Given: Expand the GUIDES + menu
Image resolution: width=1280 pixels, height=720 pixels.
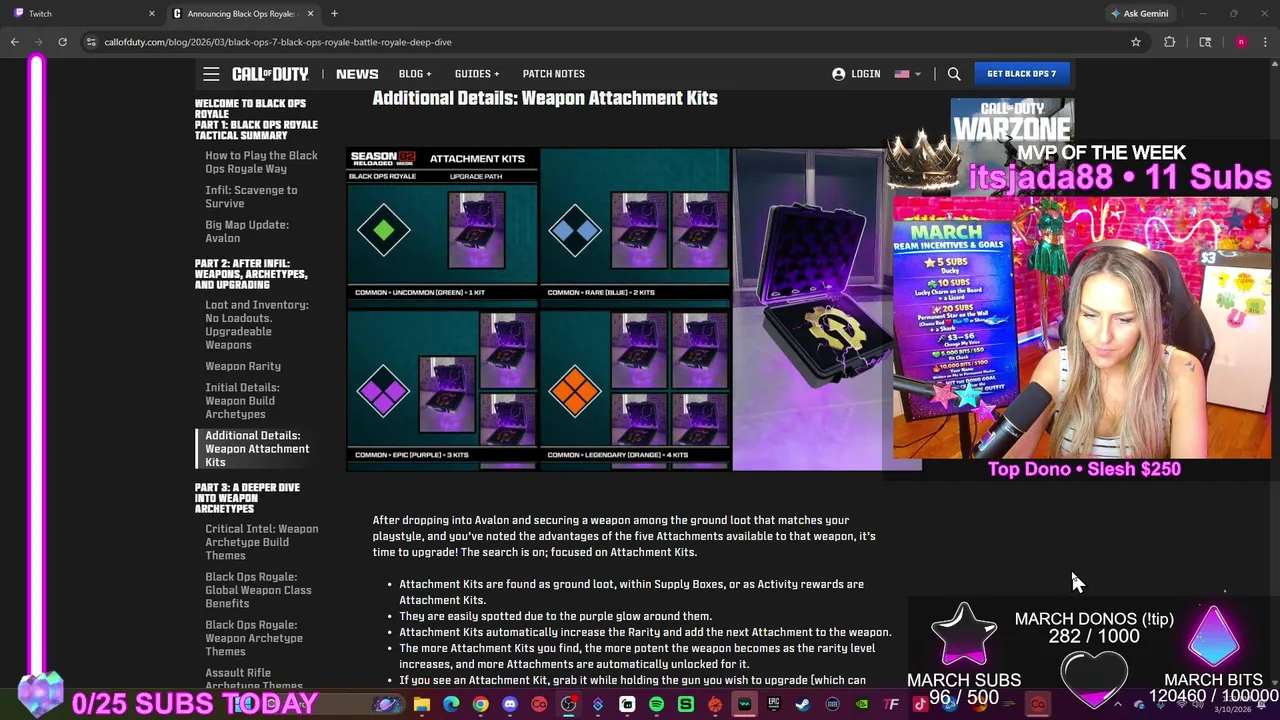Looking at the screenshot, I should tap(477, 74).
